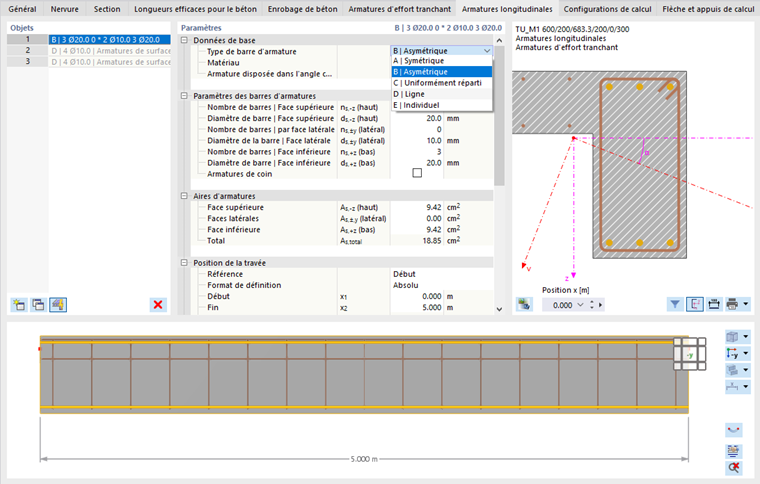Open dropdown arrow next to cube view icon
The width and height of the screenshot is (760, 484).
(x=746, y=336)
